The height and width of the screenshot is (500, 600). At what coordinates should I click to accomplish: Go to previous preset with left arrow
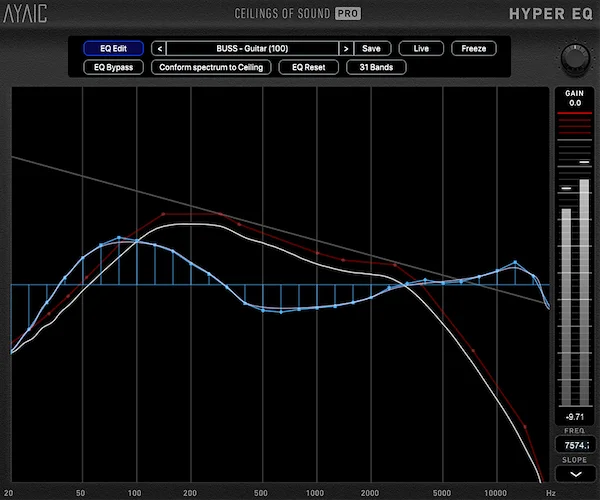click(160, 48)
